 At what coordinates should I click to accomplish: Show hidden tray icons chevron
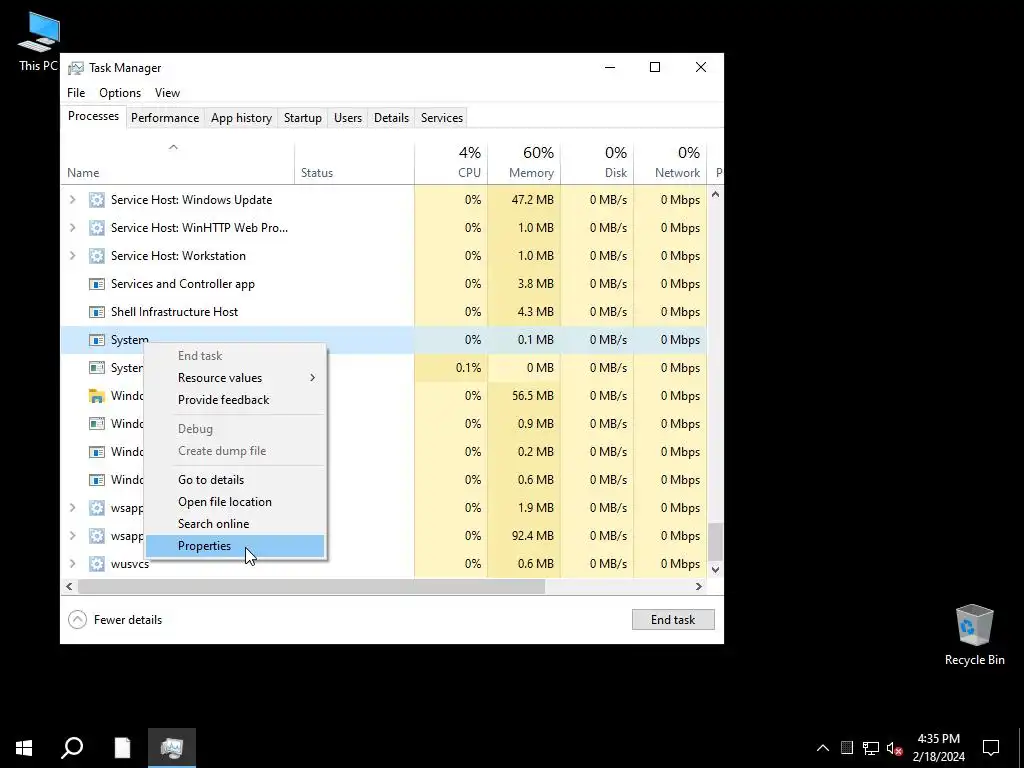click(x=823, y=748)
